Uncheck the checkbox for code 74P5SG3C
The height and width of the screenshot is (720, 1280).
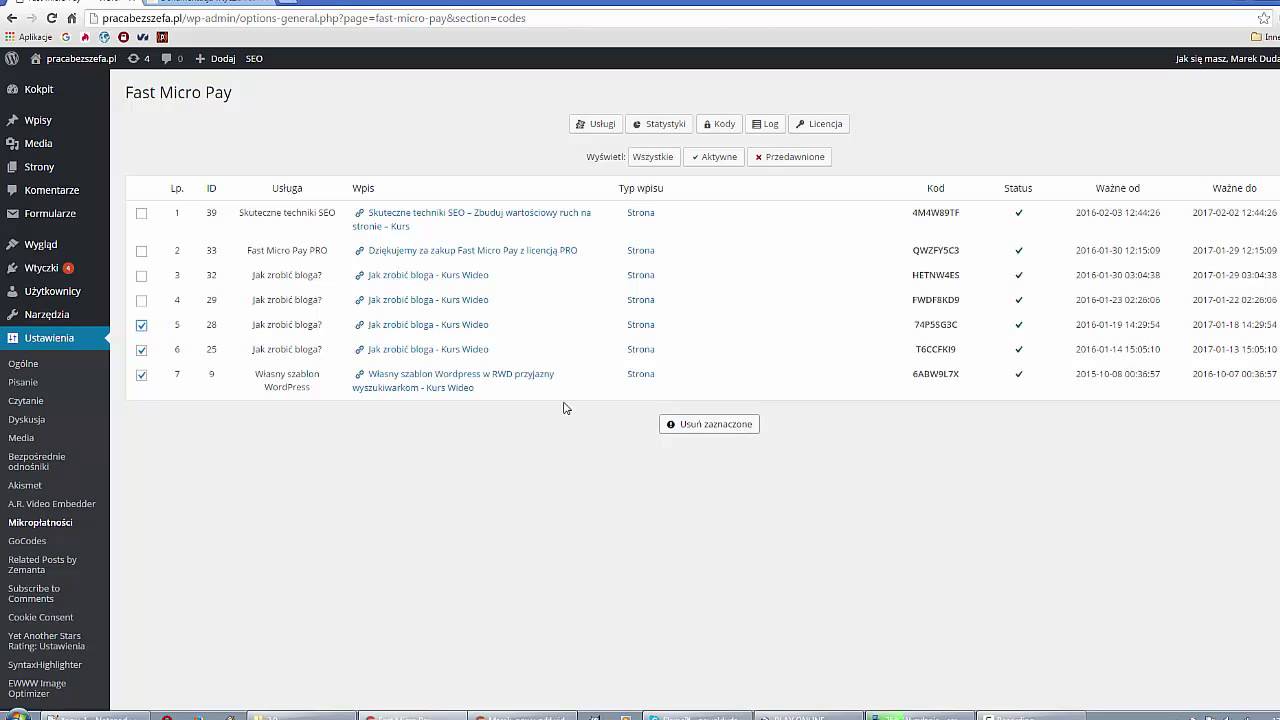pyautogui.click(x=141, y=325)
